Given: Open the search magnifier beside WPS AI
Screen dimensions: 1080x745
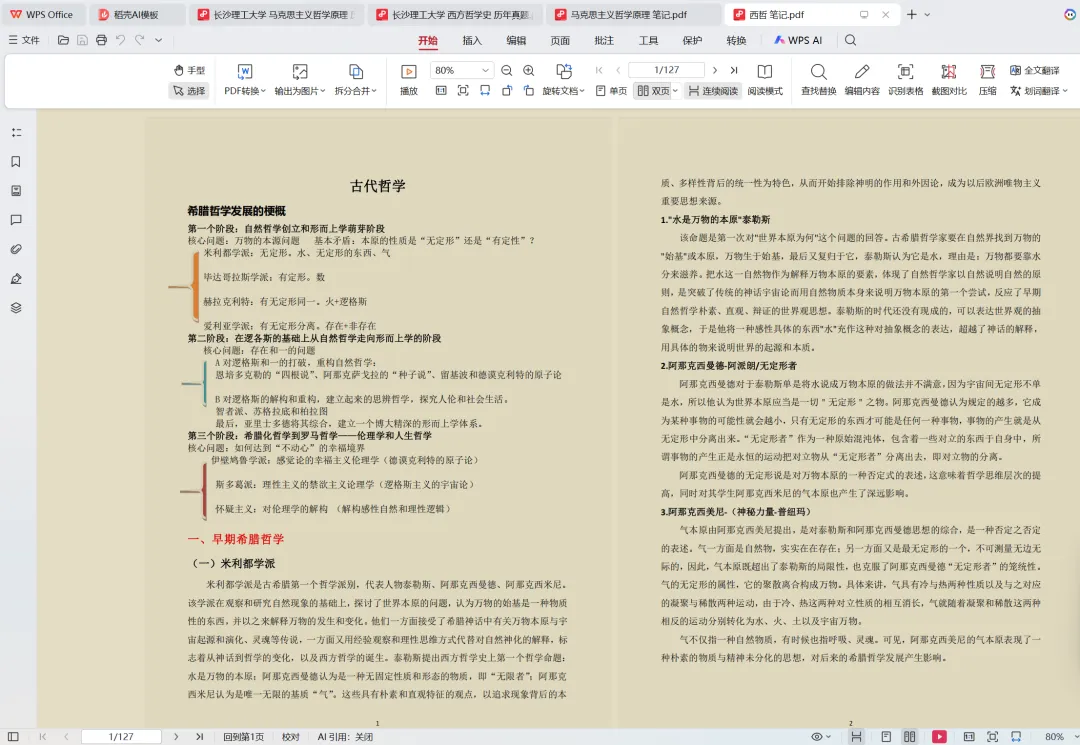Looking at the screenshot, I should (x=851, y=40).
